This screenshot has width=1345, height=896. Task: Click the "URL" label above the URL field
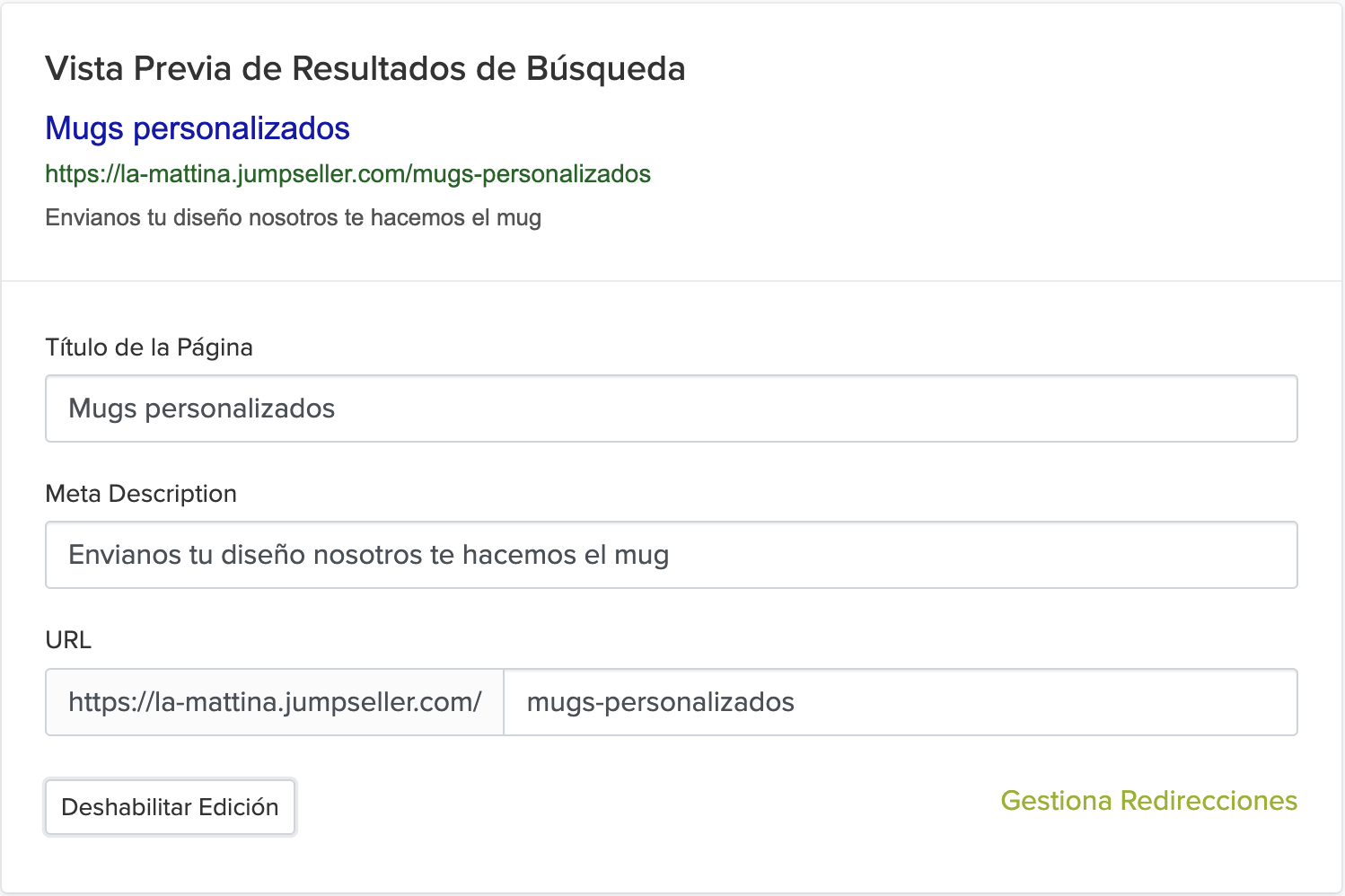pos(68,640)
